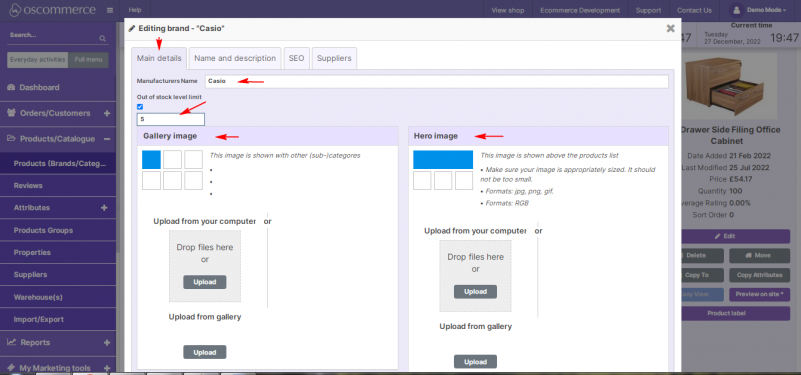Open Contact Us link
Viewport: 801px width, 375px height.
point(694,10)
